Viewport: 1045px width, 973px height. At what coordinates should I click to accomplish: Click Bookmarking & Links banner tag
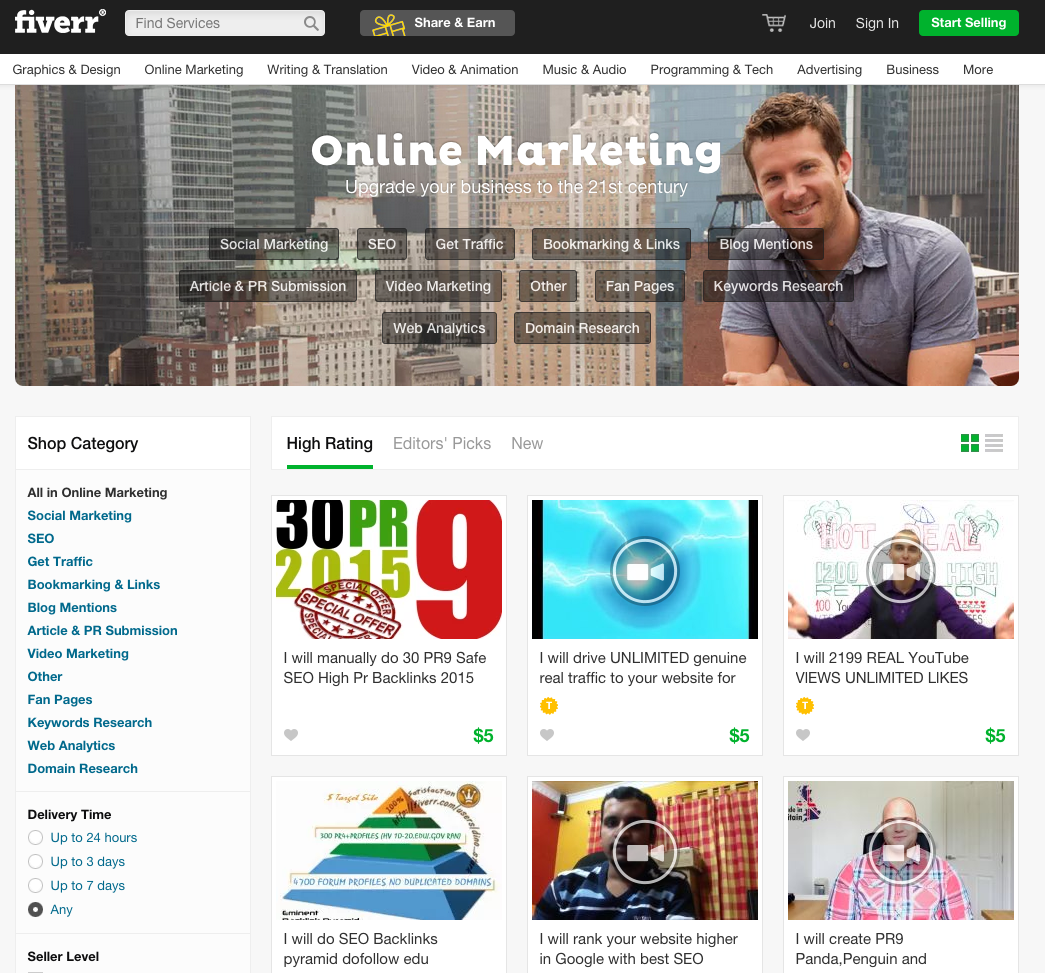point(611,244)
